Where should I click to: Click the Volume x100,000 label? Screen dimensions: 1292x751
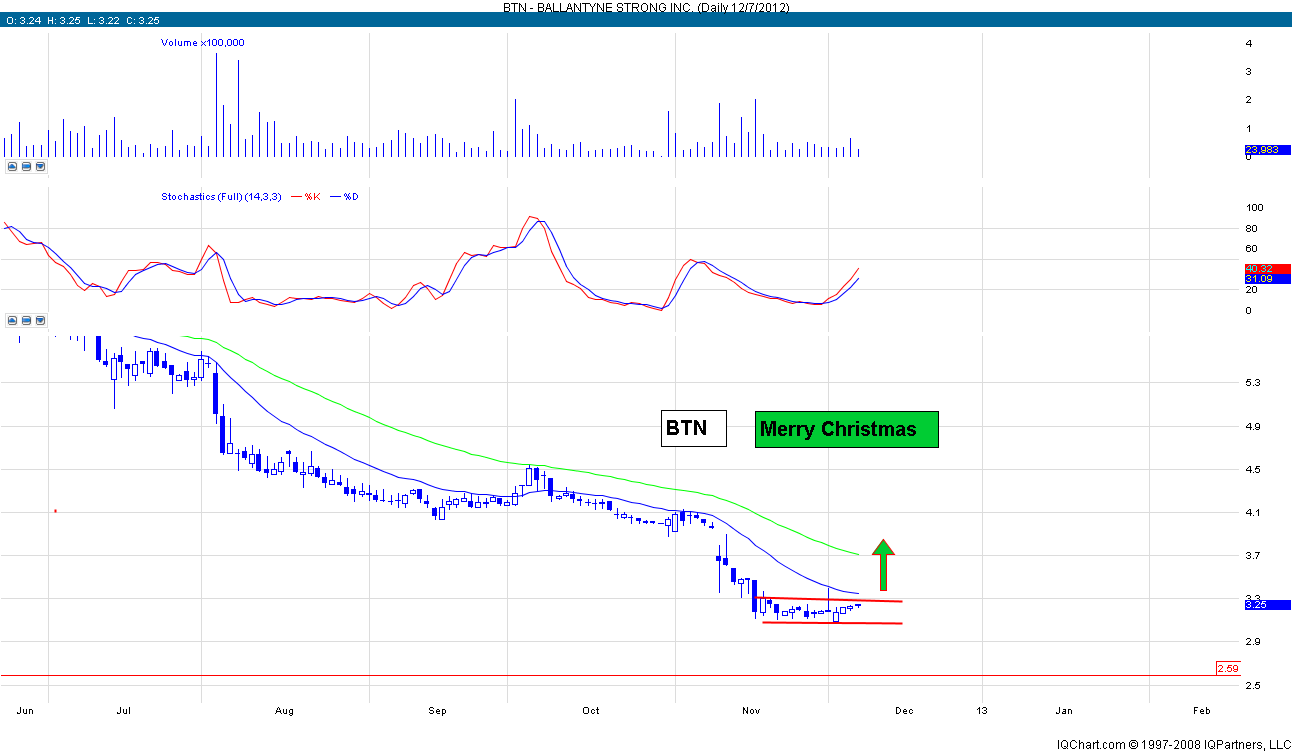203,42
